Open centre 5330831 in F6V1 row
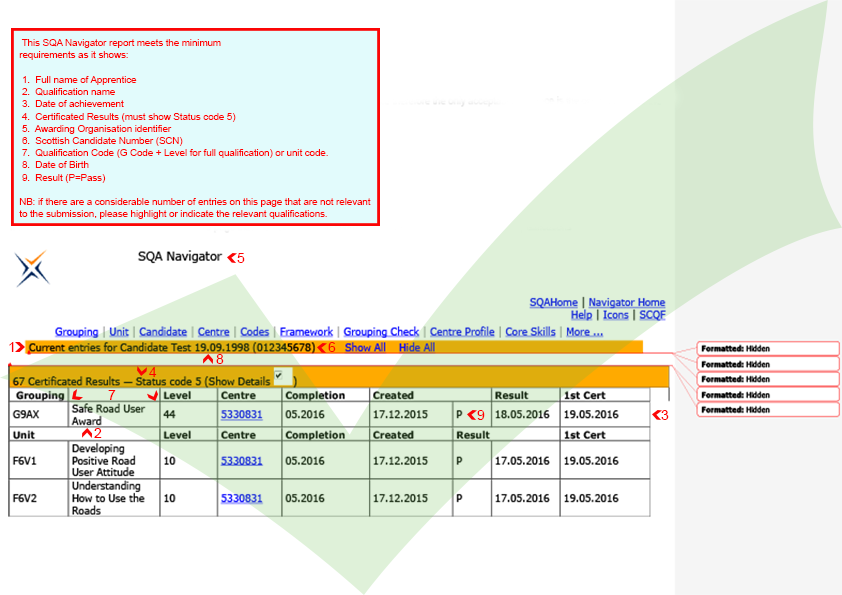This screenshot has height=595, width=842. tap(242, 461)
